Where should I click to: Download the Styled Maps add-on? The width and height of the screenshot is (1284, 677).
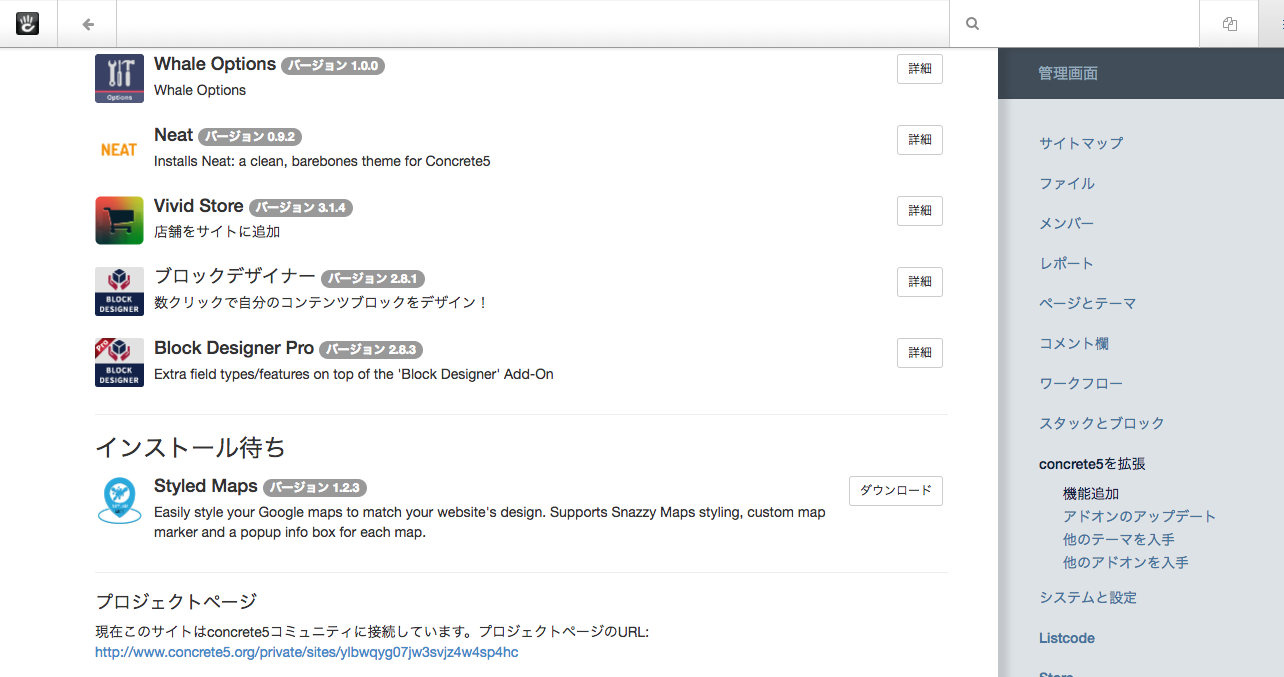(896, 491)
